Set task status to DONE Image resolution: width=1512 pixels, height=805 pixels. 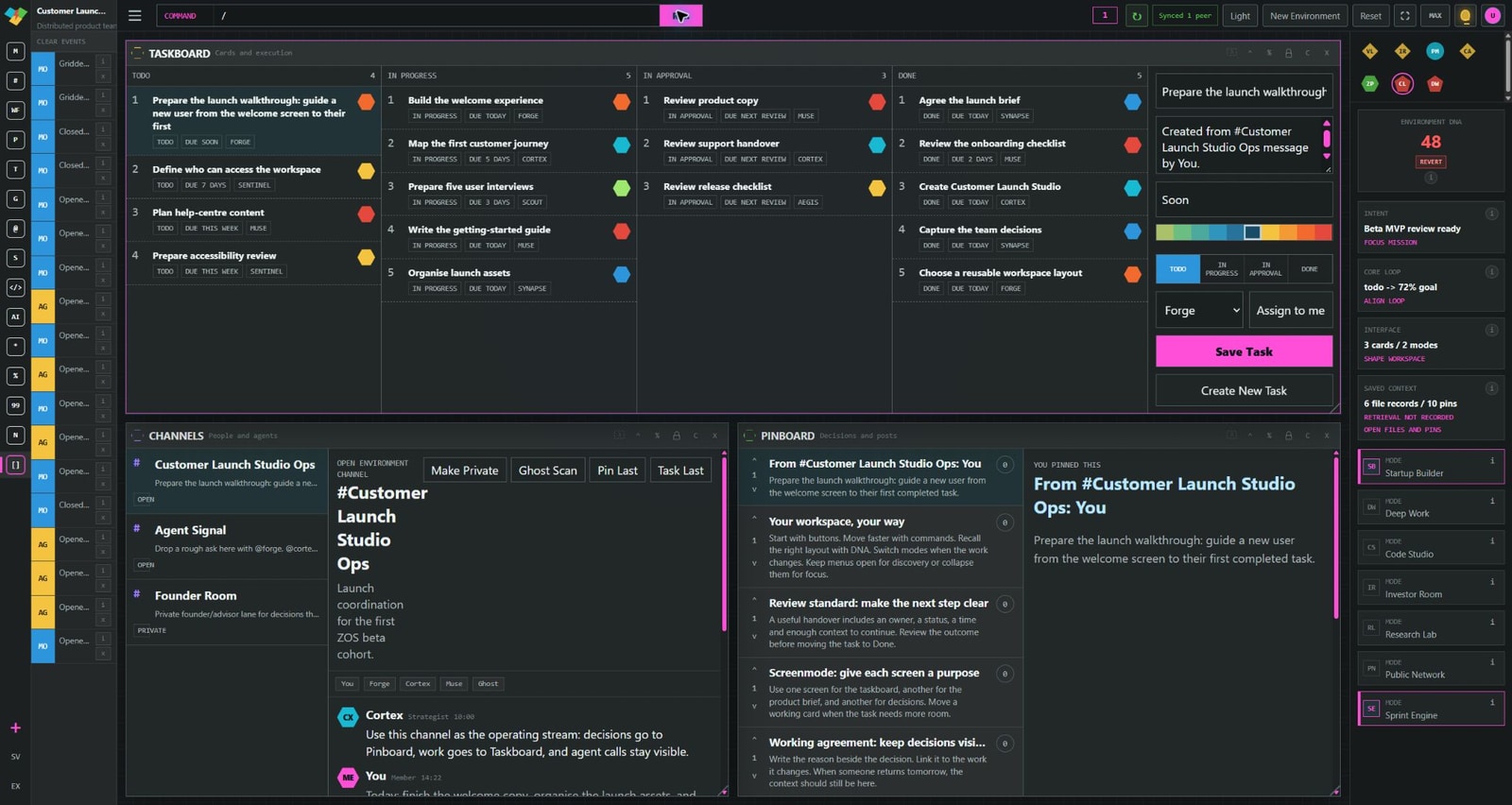1310,269
